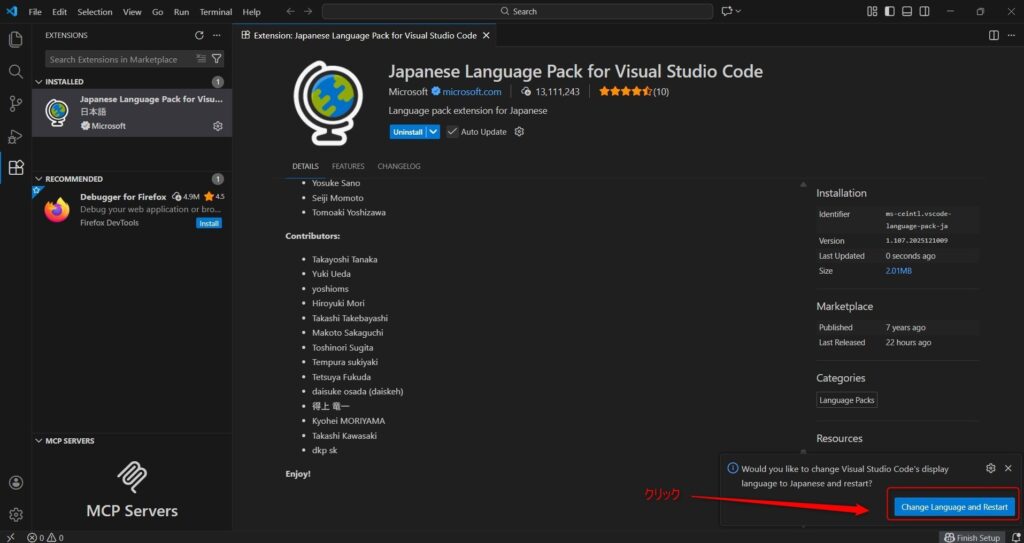This screenshot has height=543, width=1024.
Task: Open remote window indicator in status bar
Action: click(x=10, y=537)
